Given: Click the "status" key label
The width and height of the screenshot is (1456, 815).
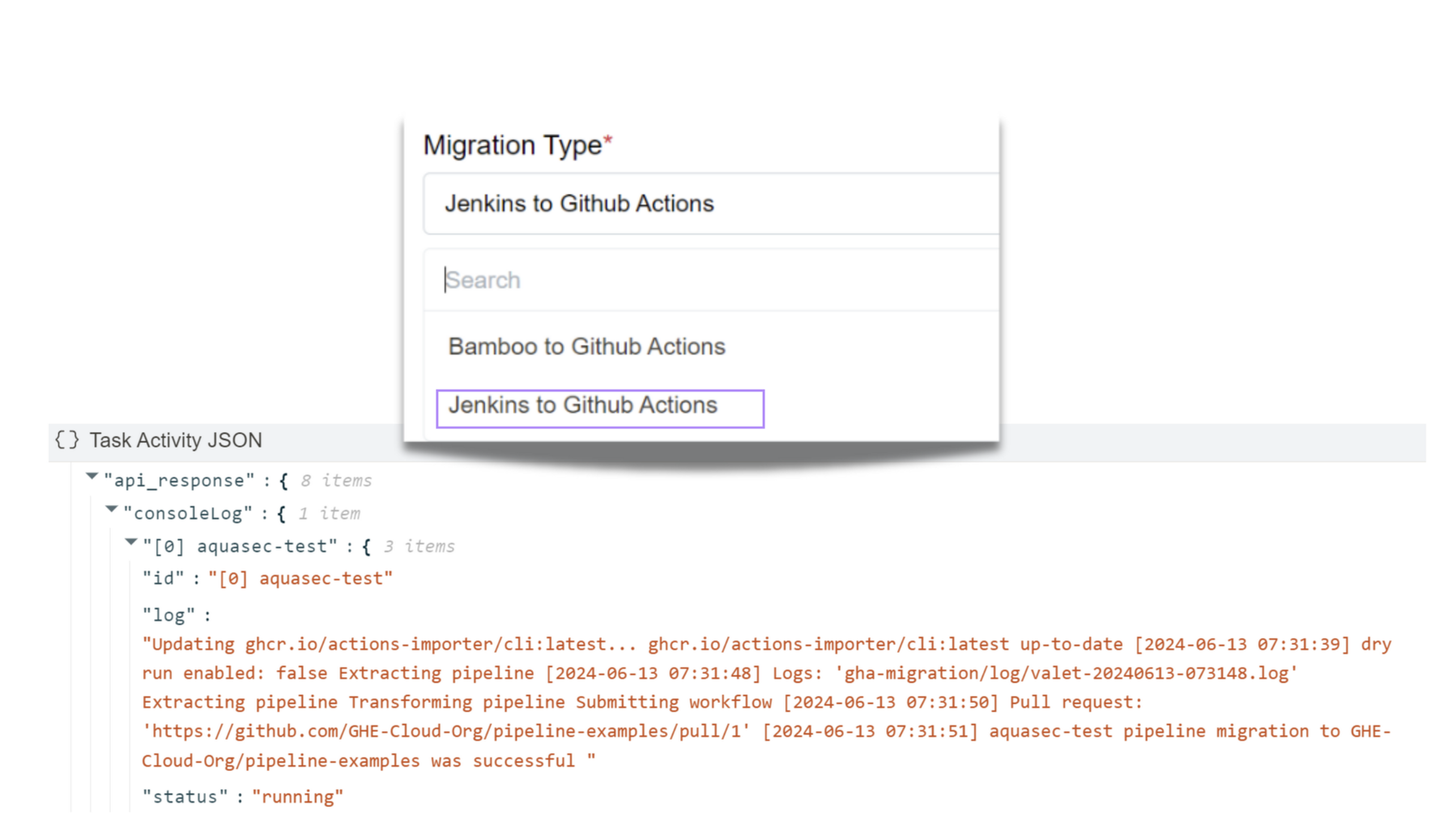Looking at the screenshot, I should 185,797.
